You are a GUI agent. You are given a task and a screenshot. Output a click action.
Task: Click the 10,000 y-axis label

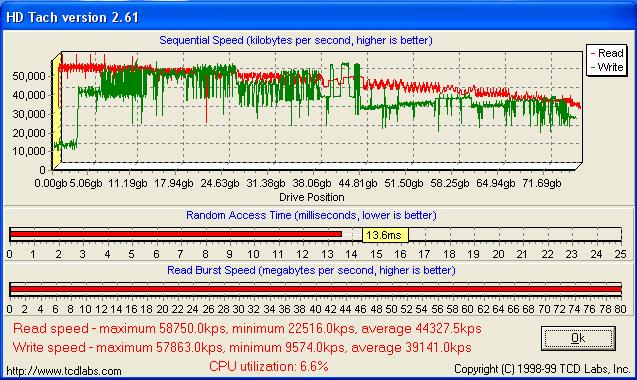click(29, 151)
